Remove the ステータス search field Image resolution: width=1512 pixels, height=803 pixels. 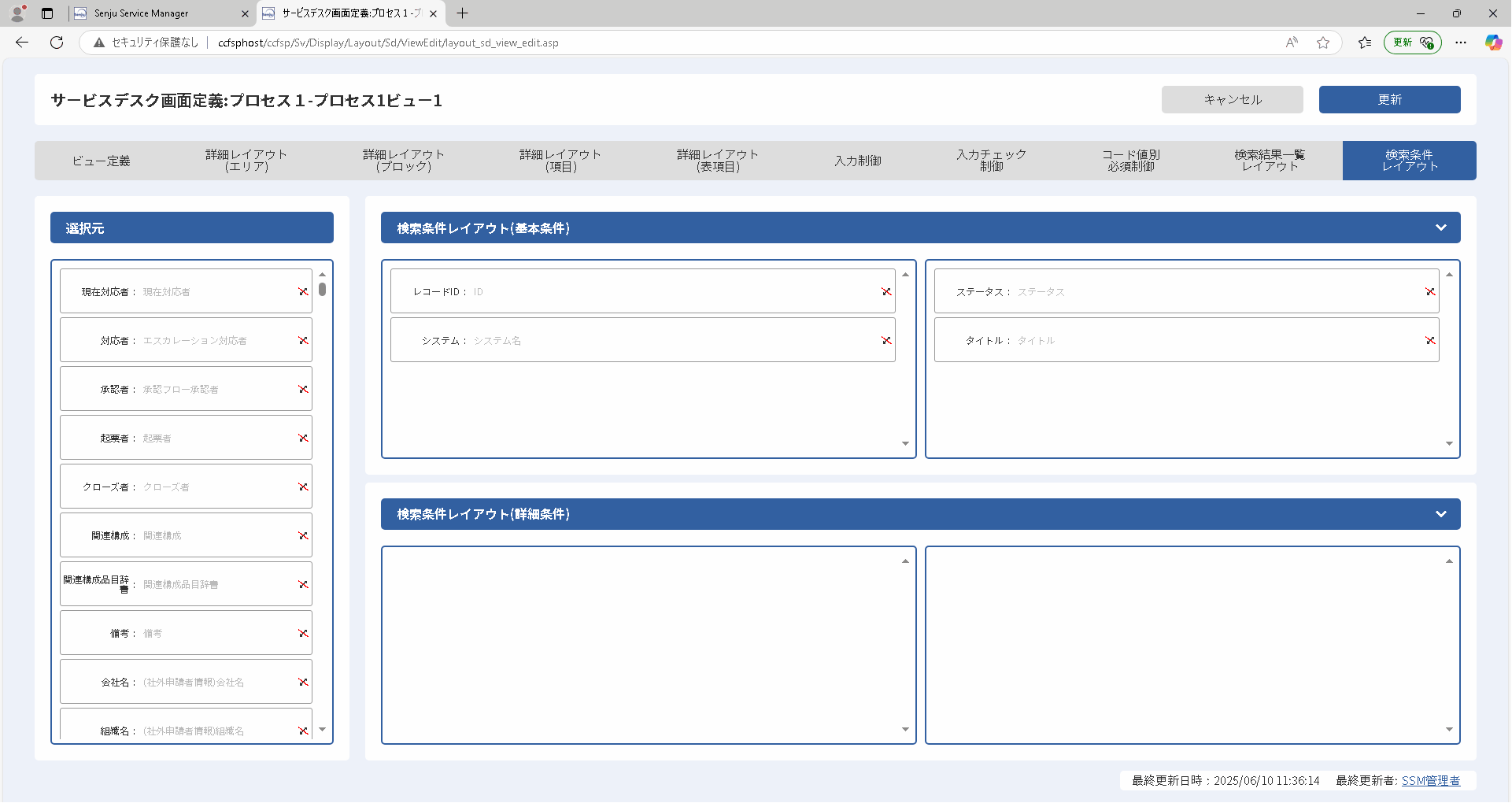tap(1430, 292)
